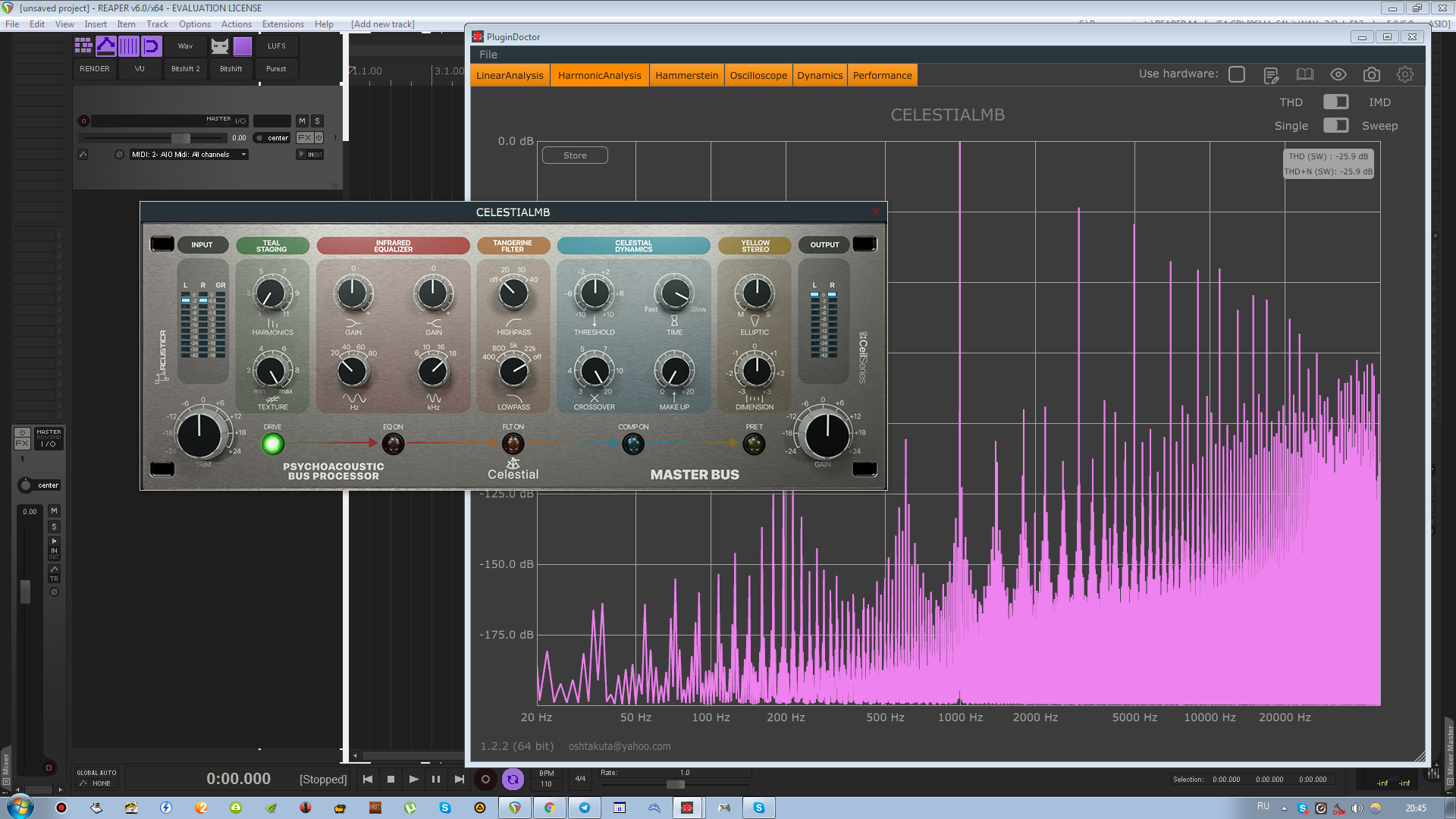Open REAPER Extensions menu
Screen dimensions: 1456x819
pos(283,24)
